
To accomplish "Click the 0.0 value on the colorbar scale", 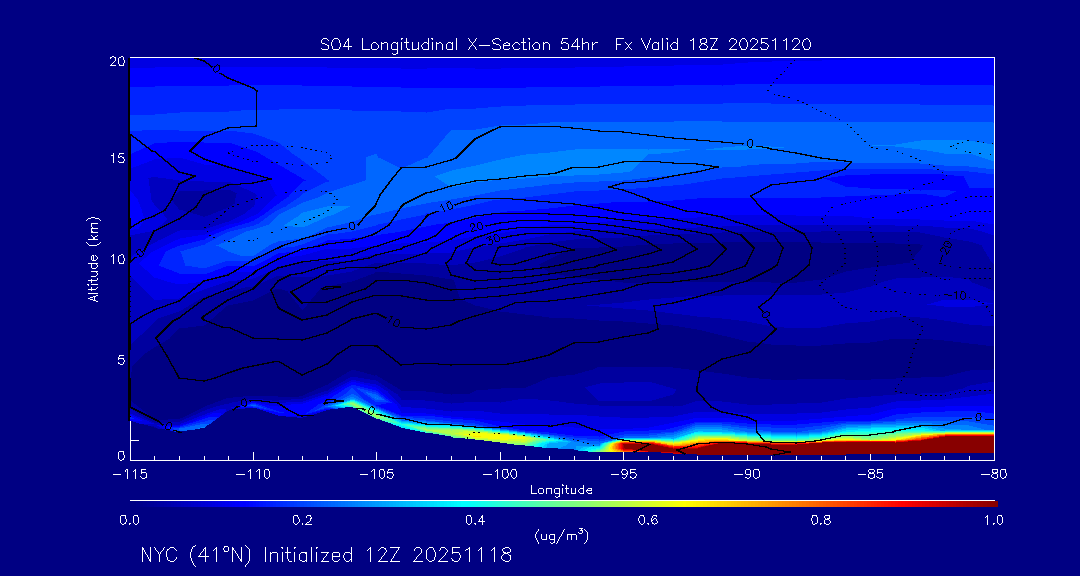I will pos(130,520).
